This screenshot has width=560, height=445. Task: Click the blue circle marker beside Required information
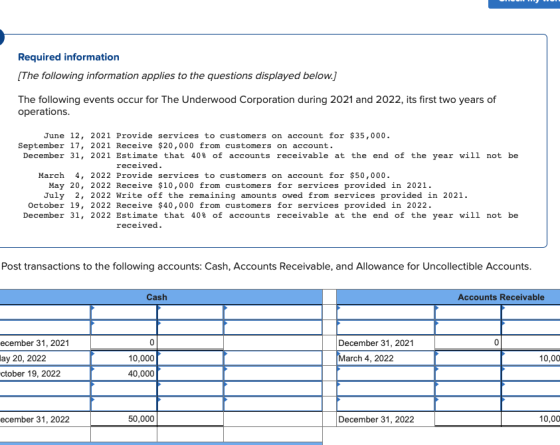(1, 37)
